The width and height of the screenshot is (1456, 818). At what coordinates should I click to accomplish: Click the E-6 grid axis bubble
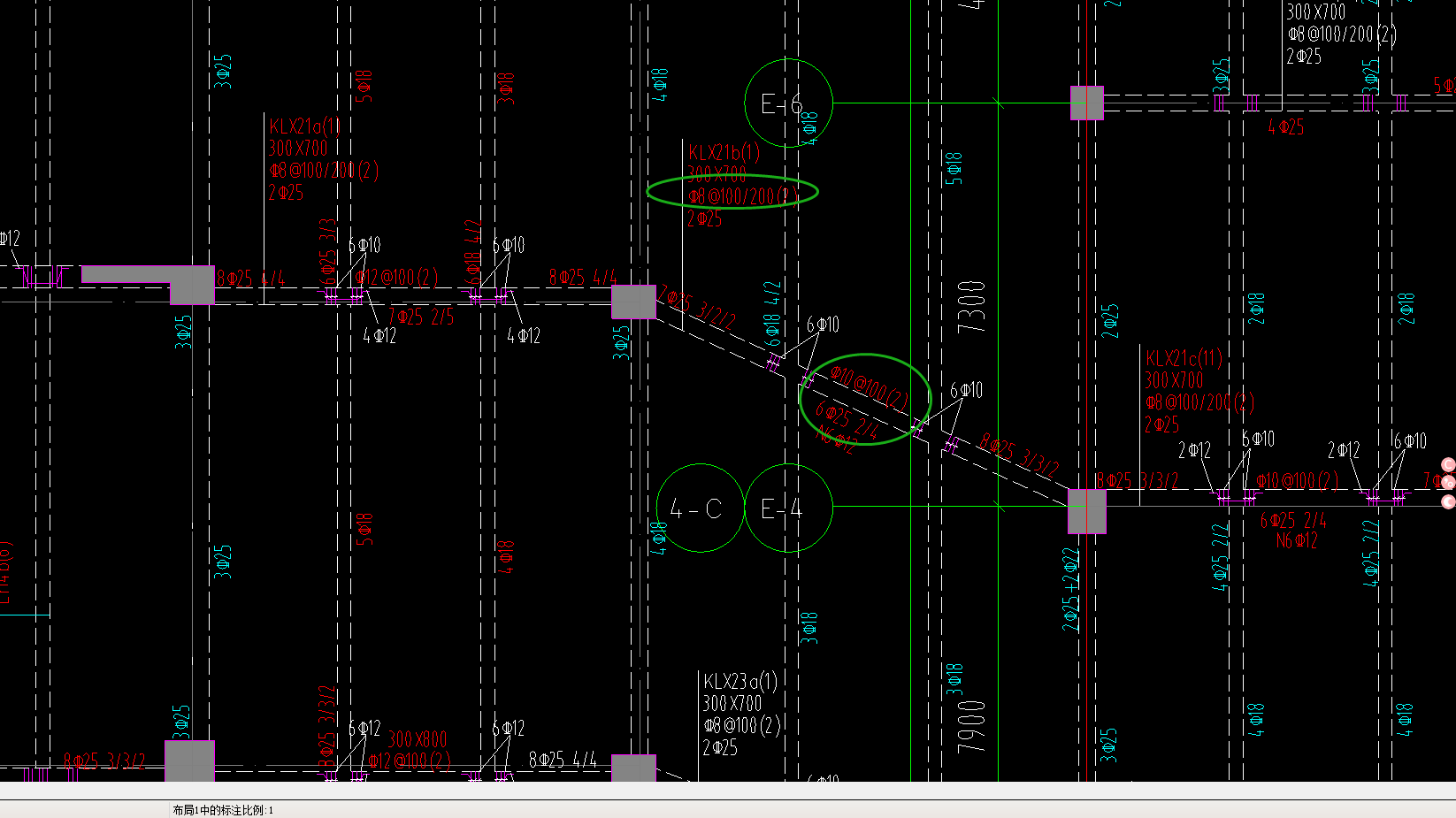(788, 103)
